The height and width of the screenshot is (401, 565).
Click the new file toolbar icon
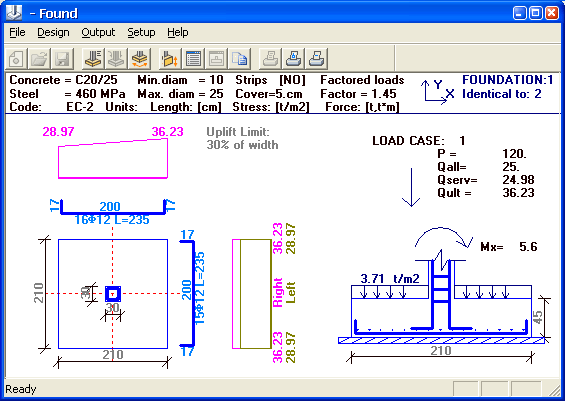pyautogui.click(x=16, y=59)
